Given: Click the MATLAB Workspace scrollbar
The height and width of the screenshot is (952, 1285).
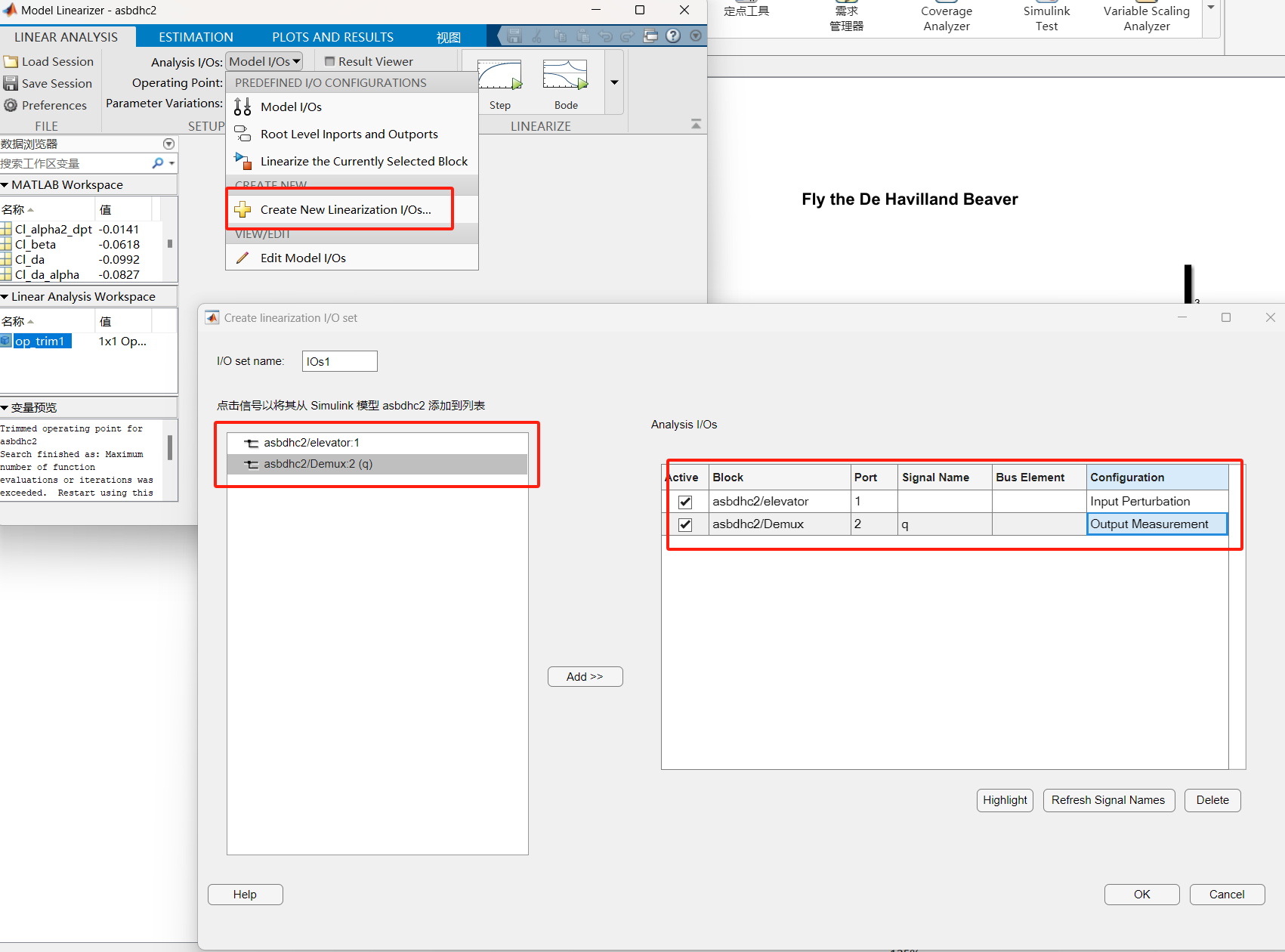Looking at the screenshot, I should point(170,243).
